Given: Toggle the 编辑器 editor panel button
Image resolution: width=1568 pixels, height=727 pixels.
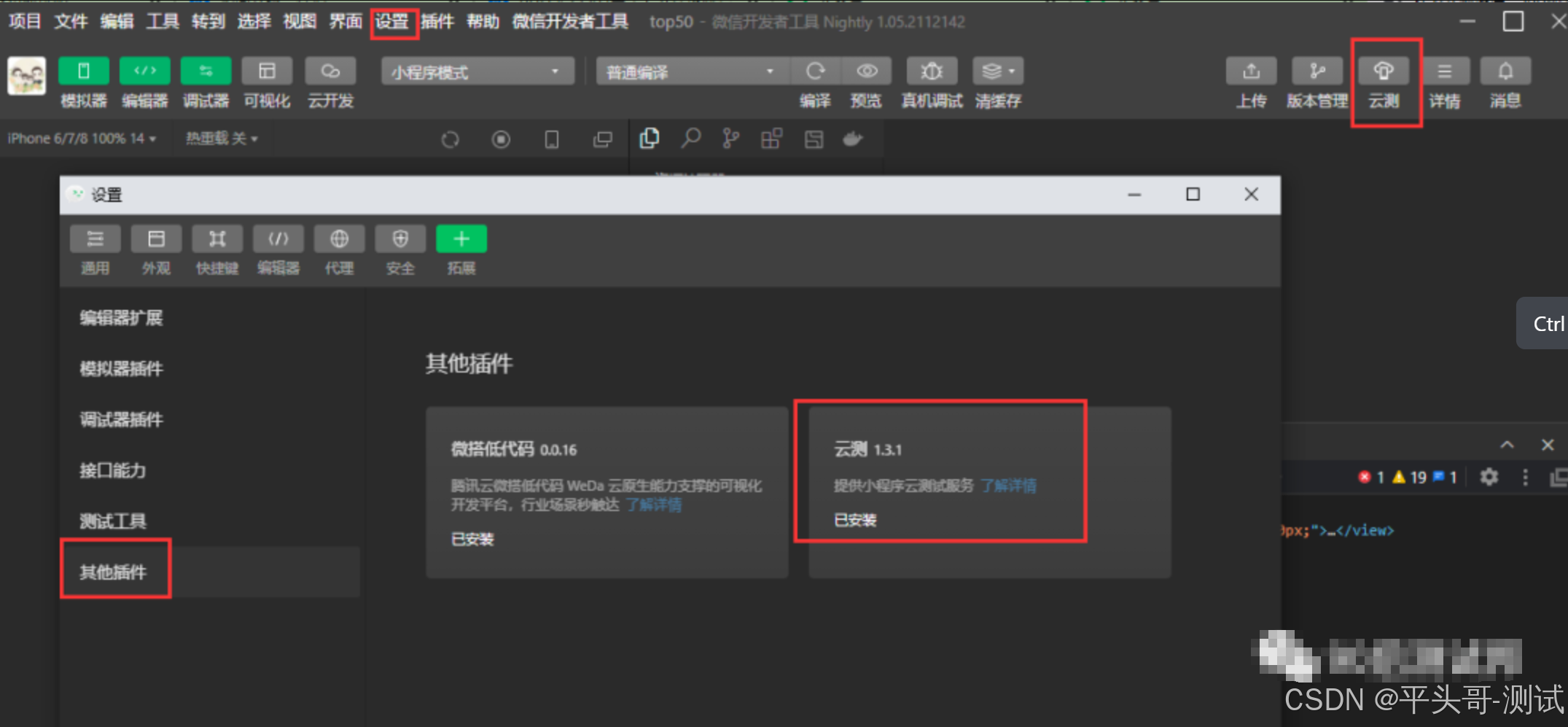Looking at the screenshot, I should (x=145, y=71).
